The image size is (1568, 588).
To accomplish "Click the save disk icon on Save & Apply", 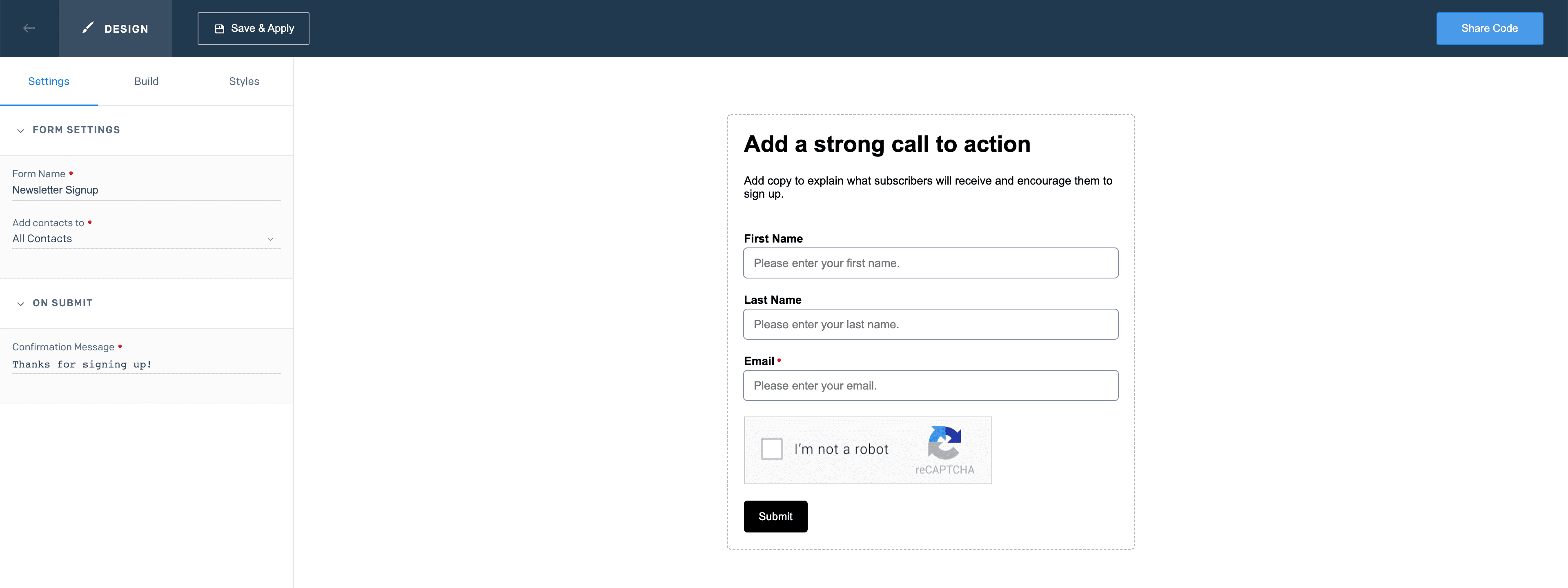I will pos(219,28).
